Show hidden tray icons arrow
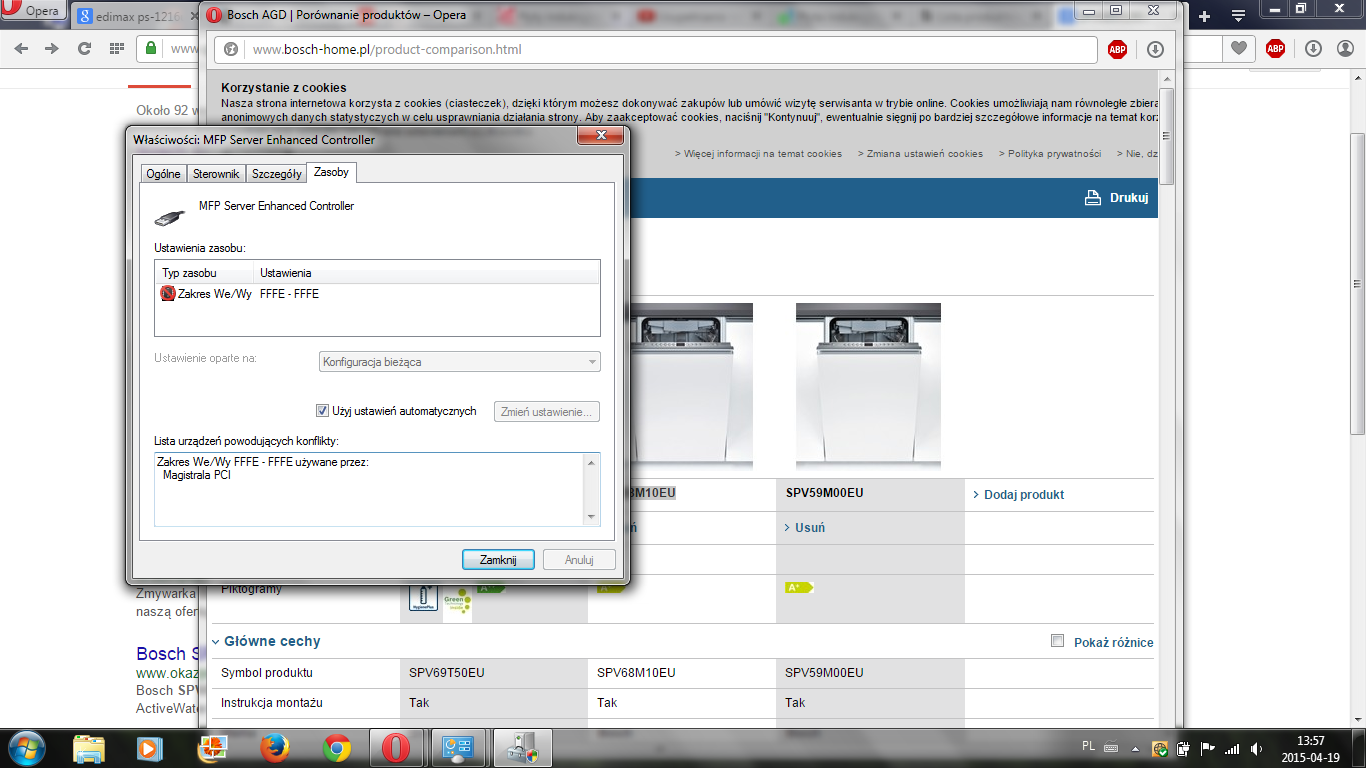This screenshot has height=768, width=1366. [x=1136, y=748]
